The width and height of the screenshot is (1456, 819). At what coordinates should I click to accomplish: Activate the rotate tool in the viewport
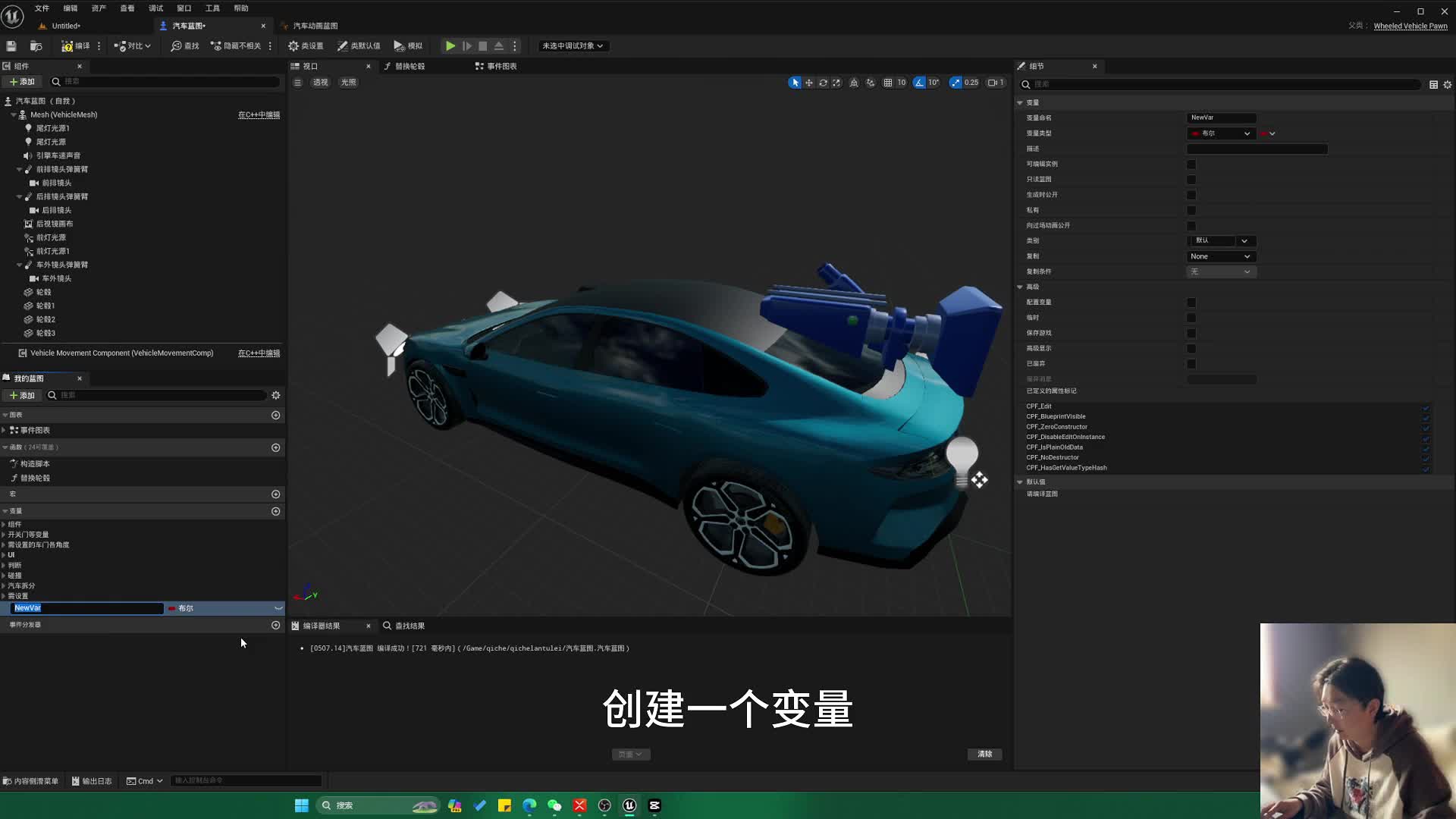coord(823,83)
